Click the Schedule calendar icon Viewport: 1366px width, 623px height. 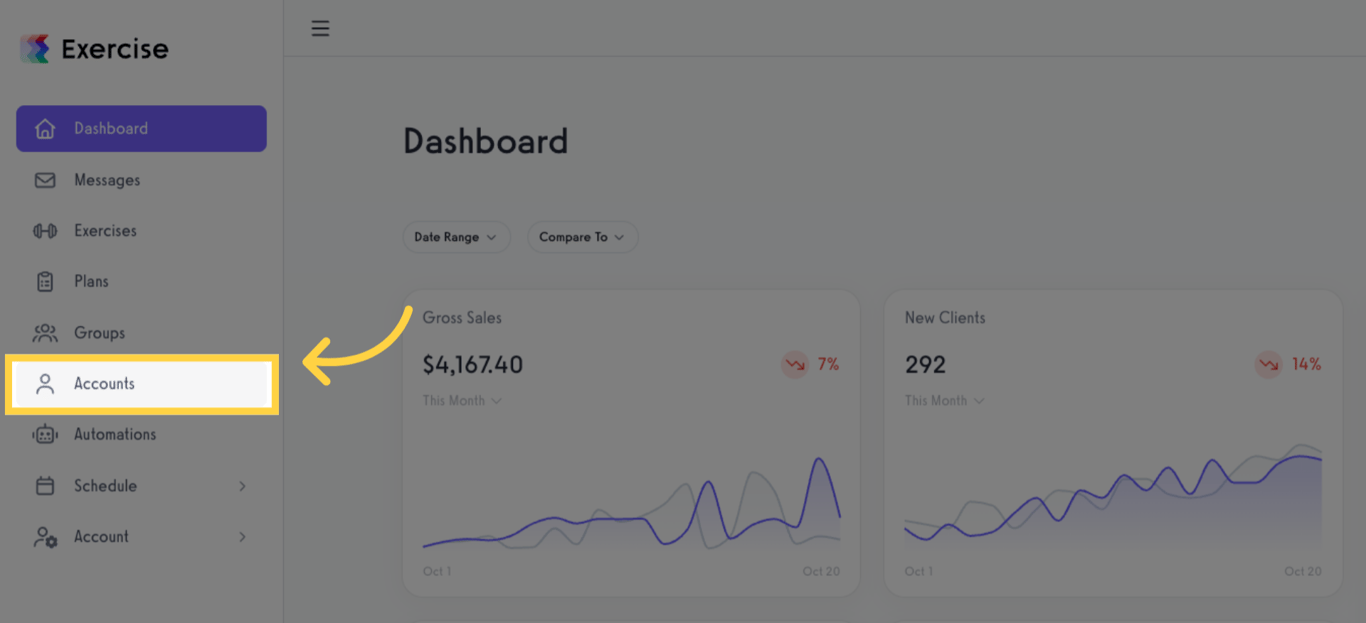(x=45, y=486)
